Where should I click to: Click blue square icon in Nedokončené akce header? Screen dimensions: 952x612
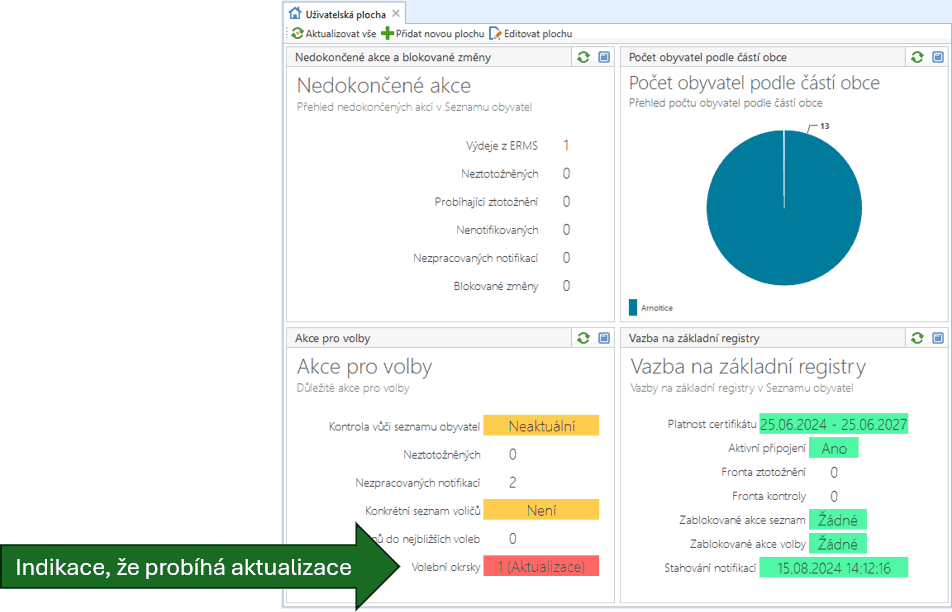(x=604, y=57)
